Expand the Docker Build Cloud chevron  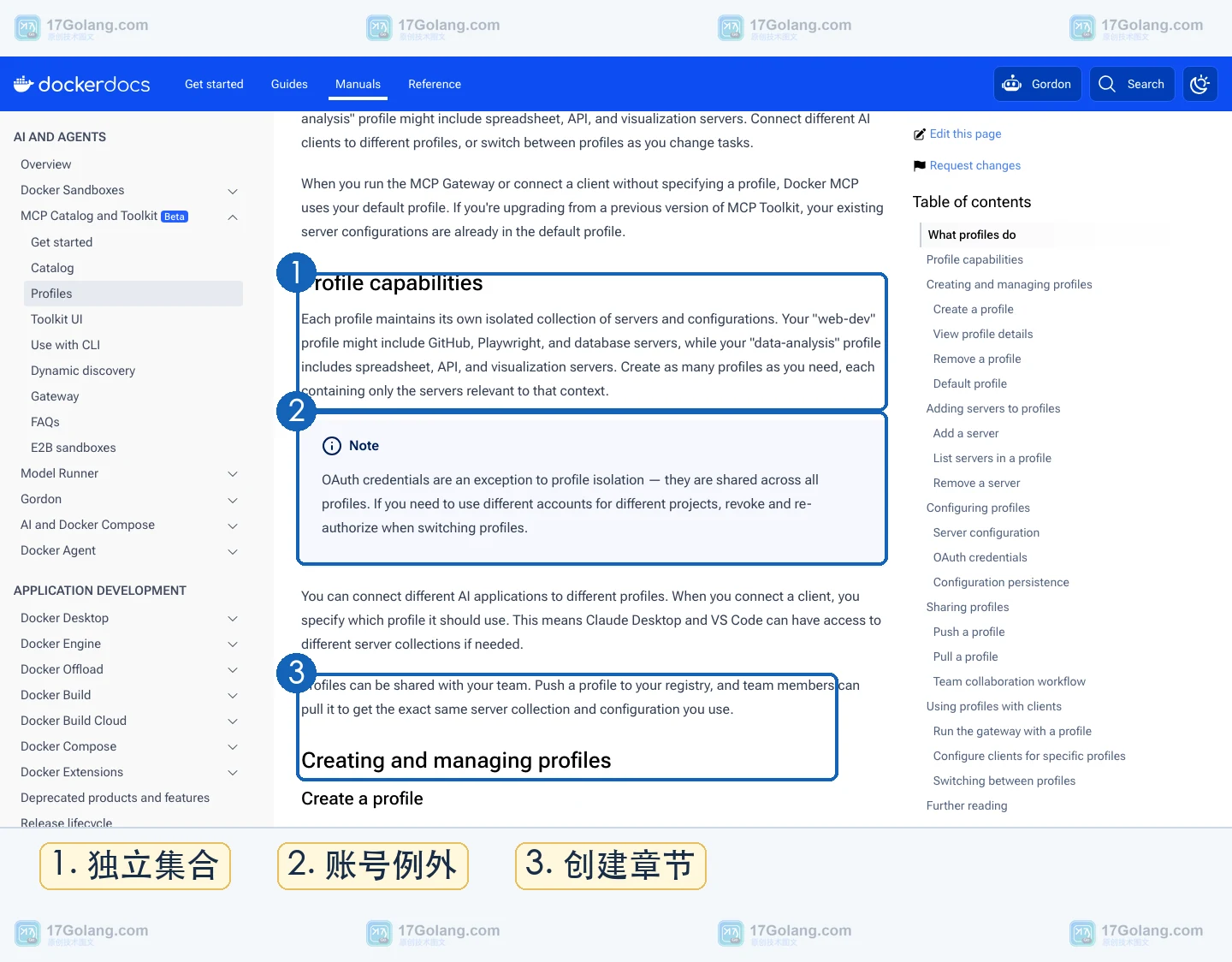[x=233, y=721]
